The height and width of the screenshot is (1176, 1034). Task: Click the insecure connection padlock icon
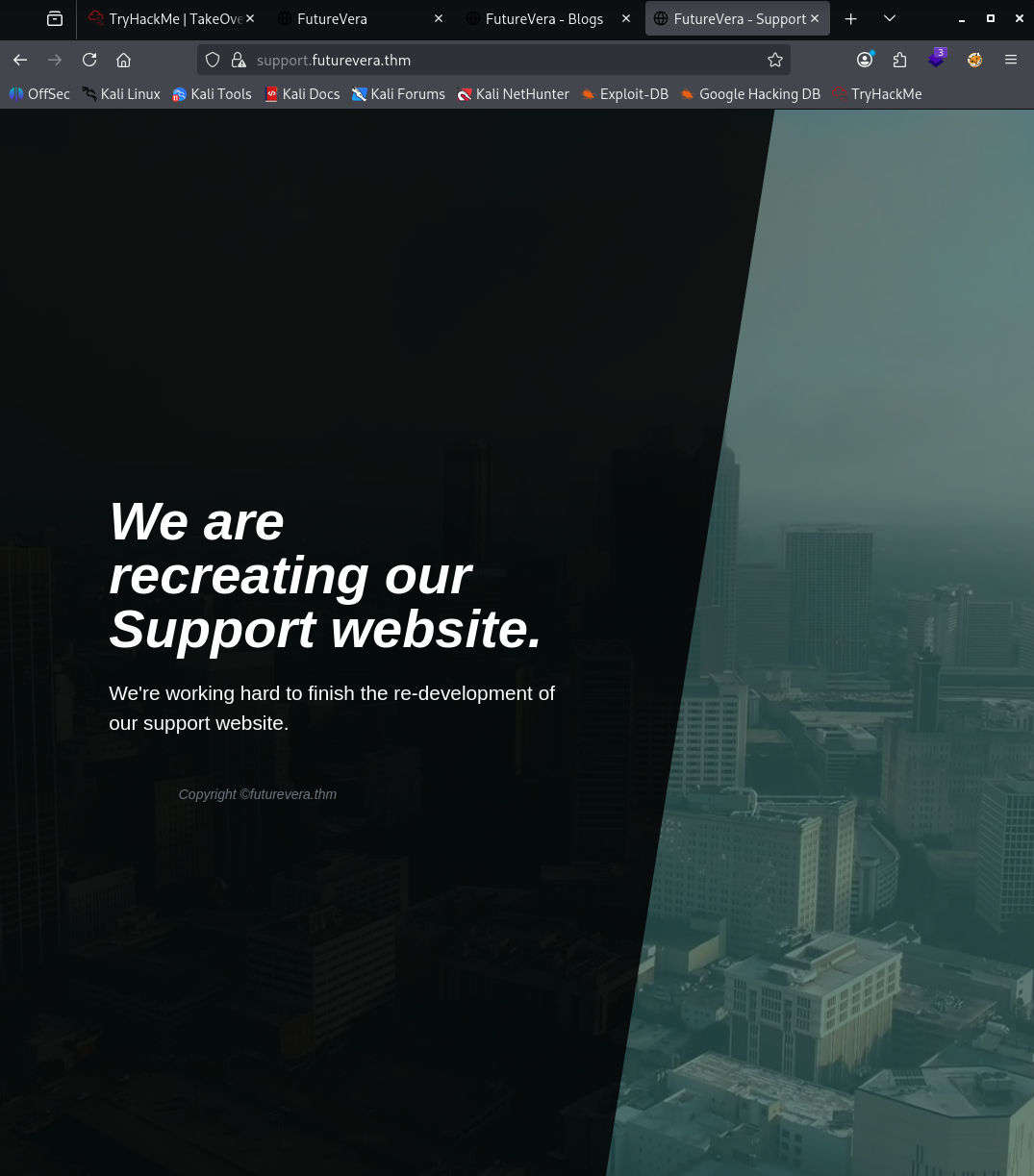(x=239, y=60)
